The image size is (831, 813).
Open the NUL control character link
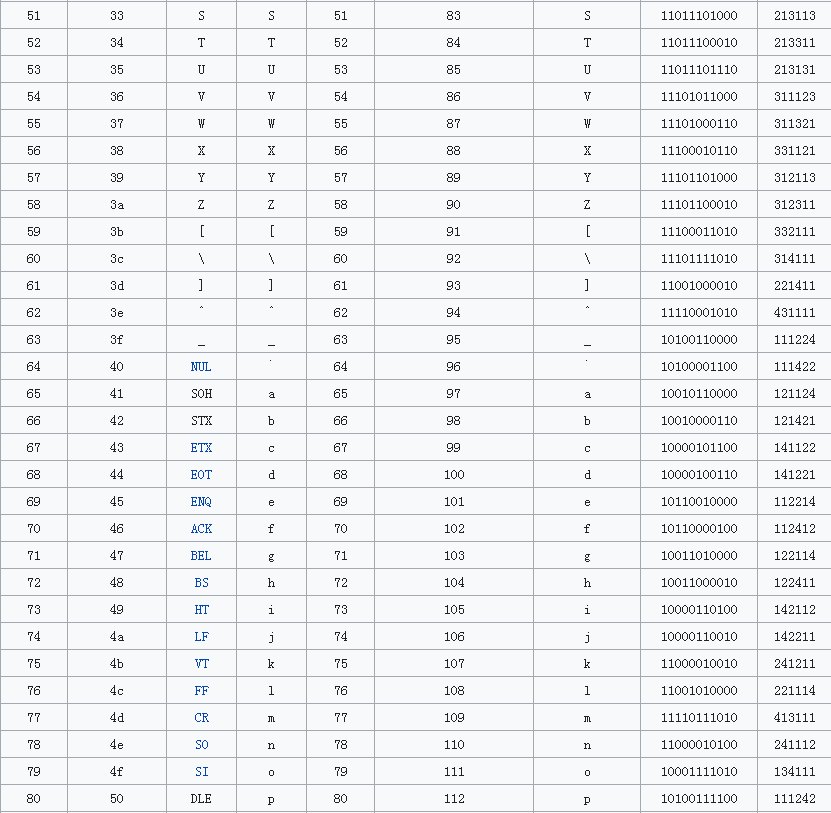coord(201,367)
